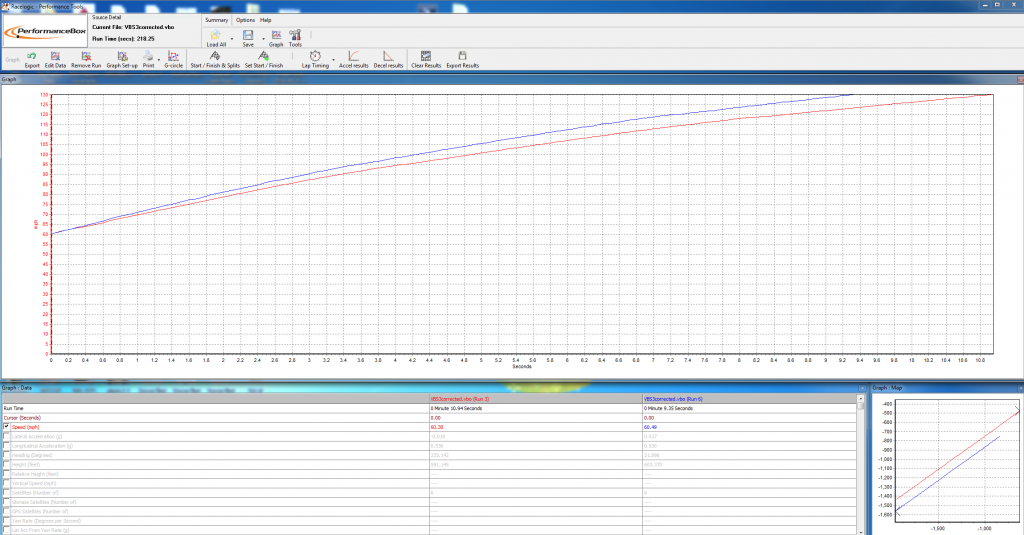Open the Tools icon

[x=295, y=35]
